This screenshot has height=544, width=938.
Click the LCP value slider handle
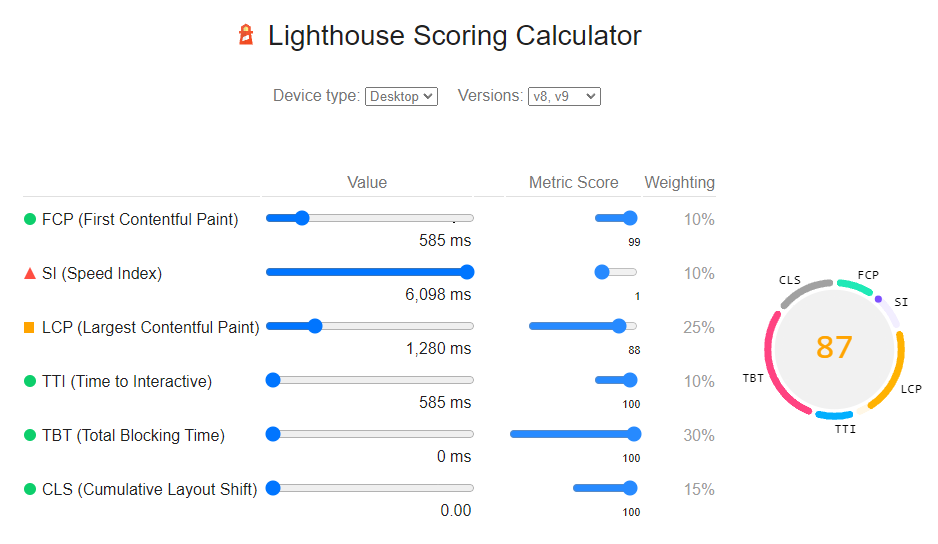tap(315, 326)
